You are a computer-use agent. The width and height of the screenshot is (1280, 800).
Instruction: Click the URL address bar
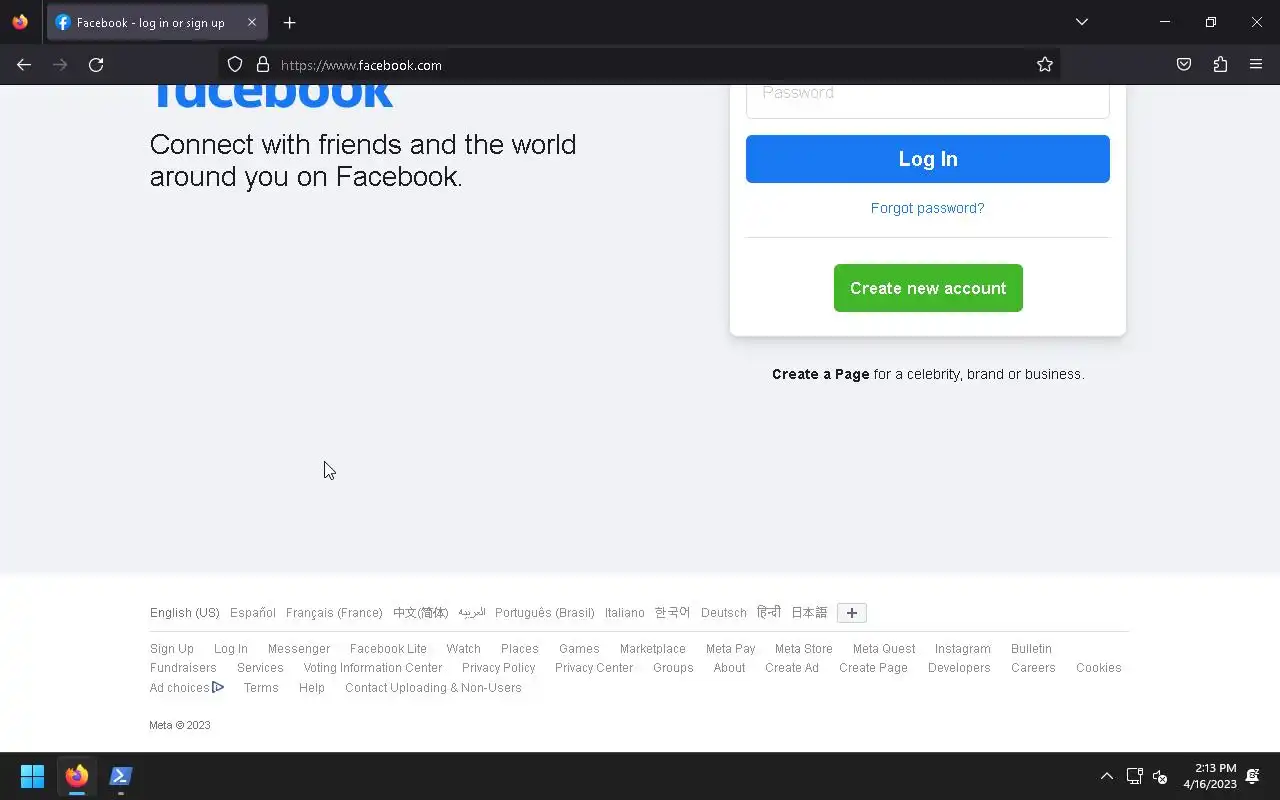click(640, 65)
